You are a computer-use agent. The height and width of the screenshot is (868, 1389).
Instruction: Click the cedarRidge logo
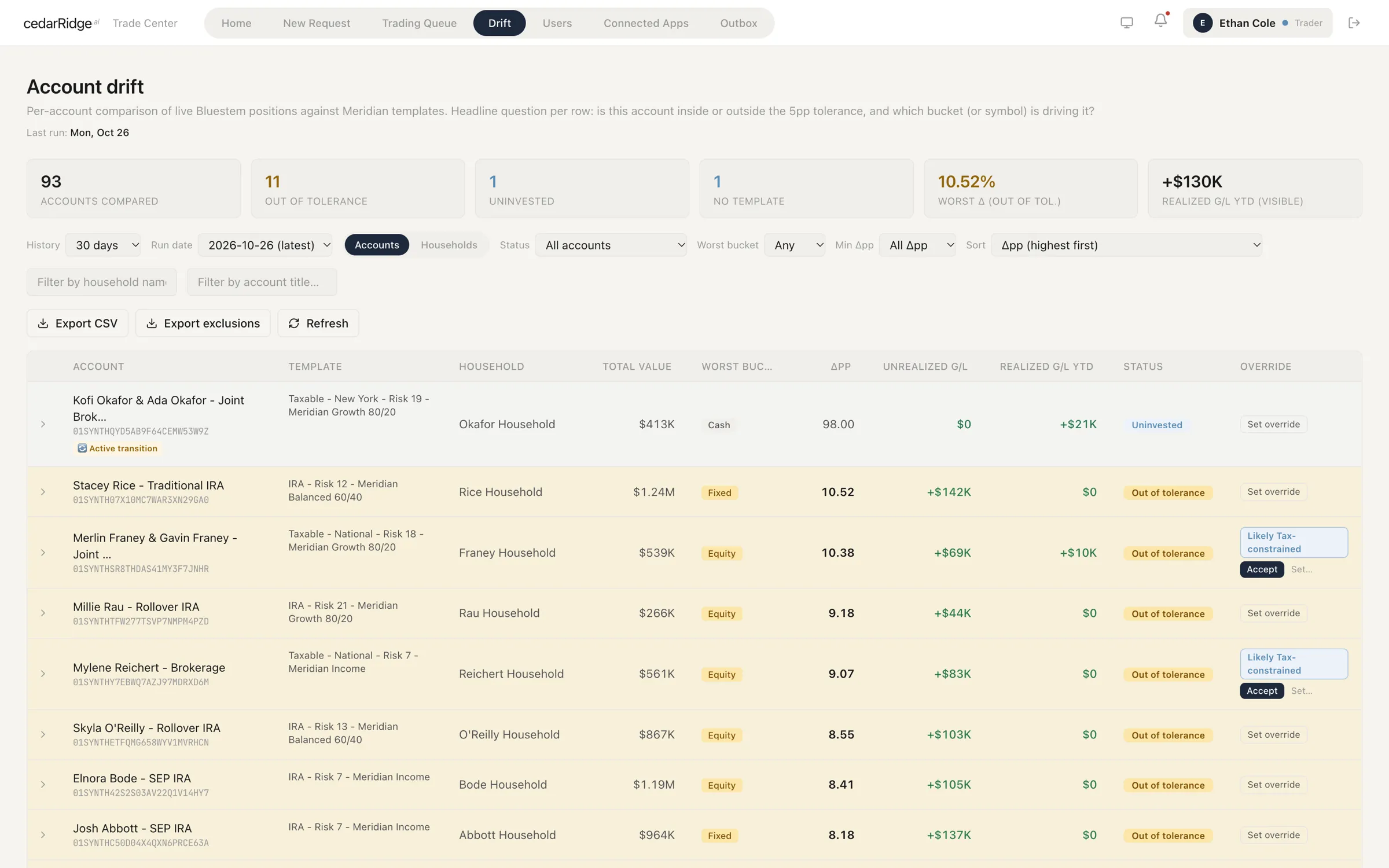click(x=61, y=23)
